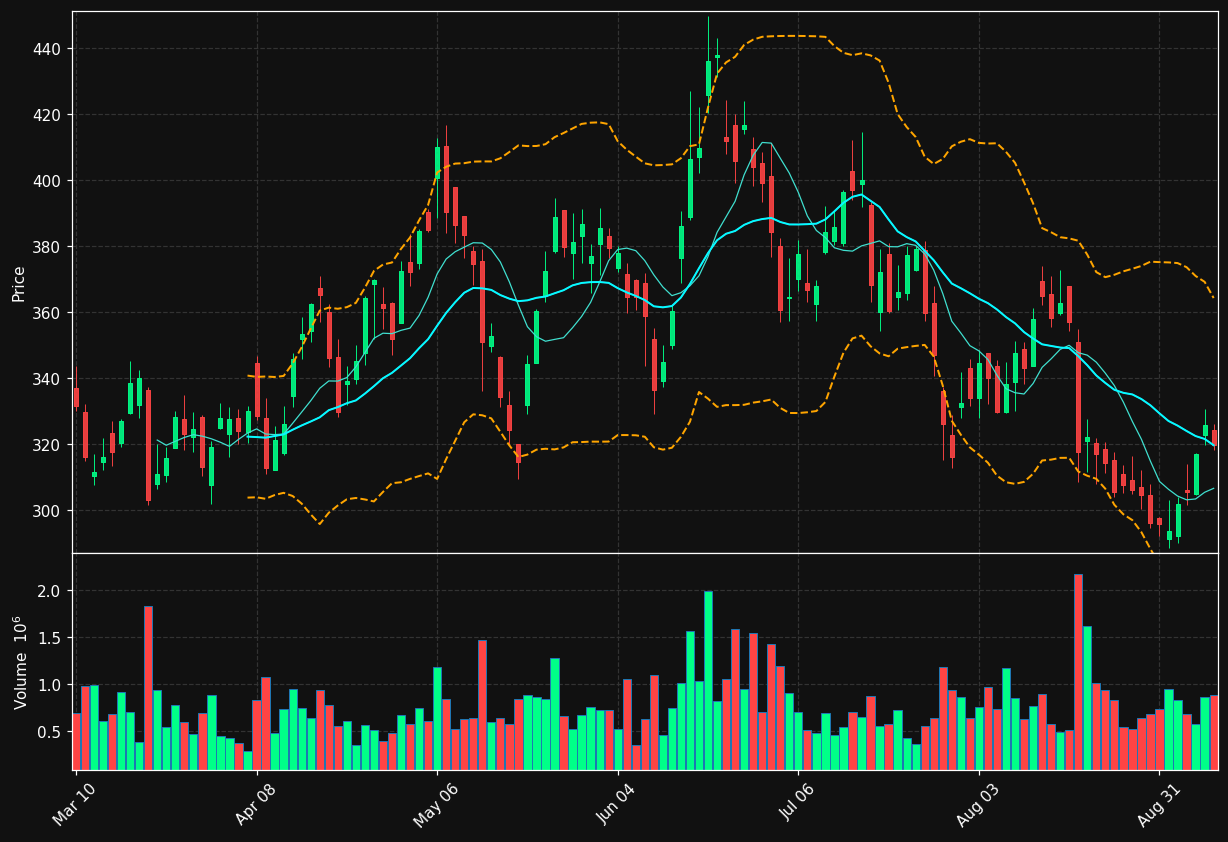Click the 'Aug 31' date label
The image size is (1228, 842).
click(x=1158, y=803)
